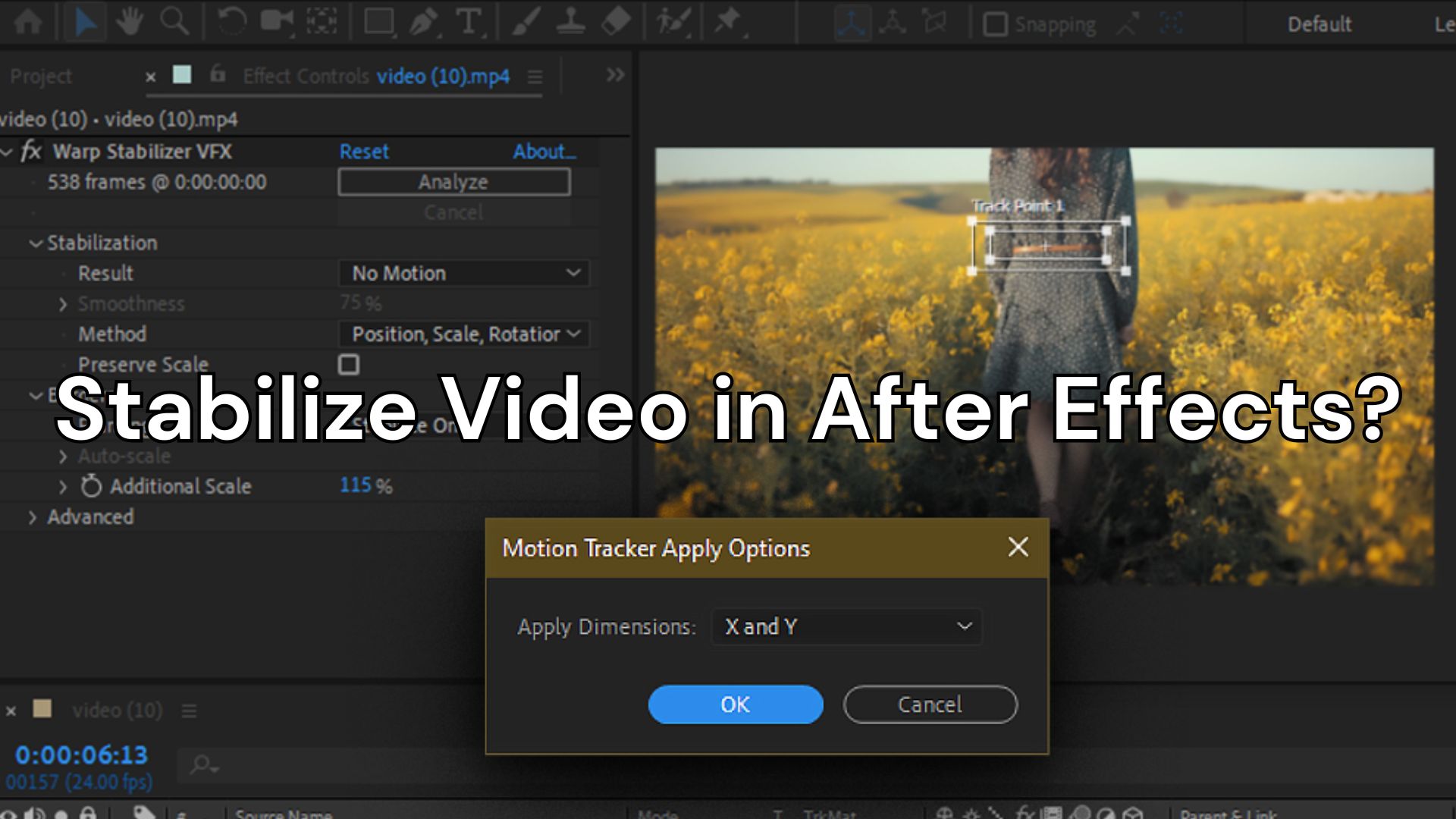
Task: Select the Zoom magnifier tool
Action: (174, 22)
